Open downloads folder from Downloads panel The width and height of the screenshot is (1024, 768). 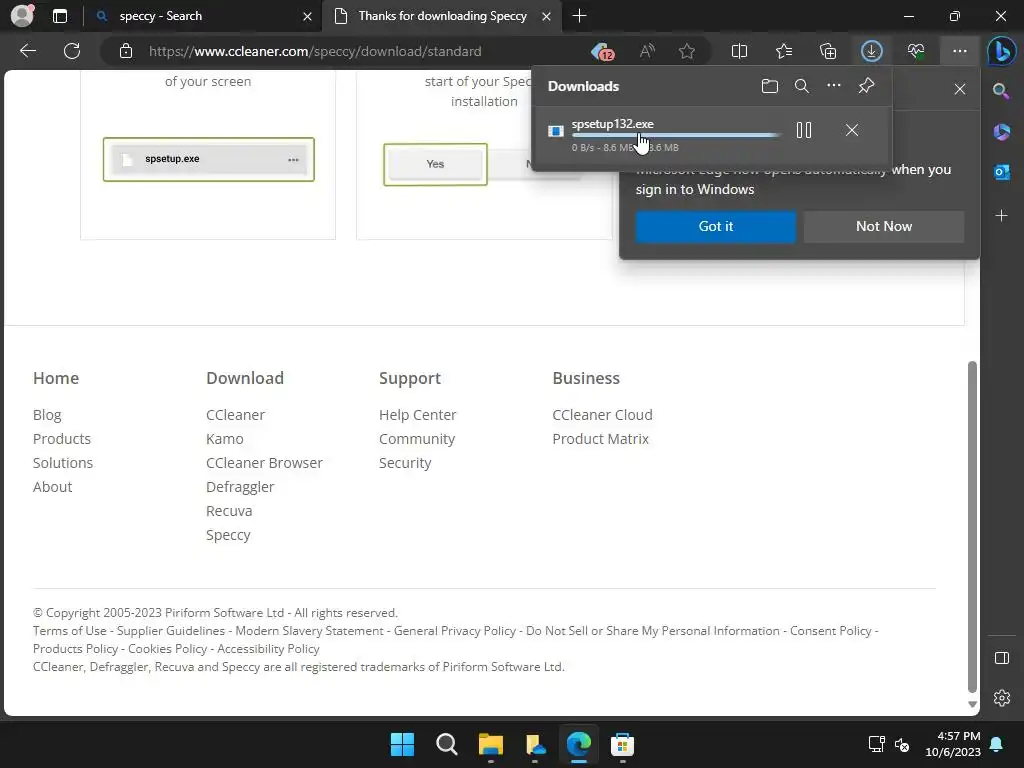(770, 86)
